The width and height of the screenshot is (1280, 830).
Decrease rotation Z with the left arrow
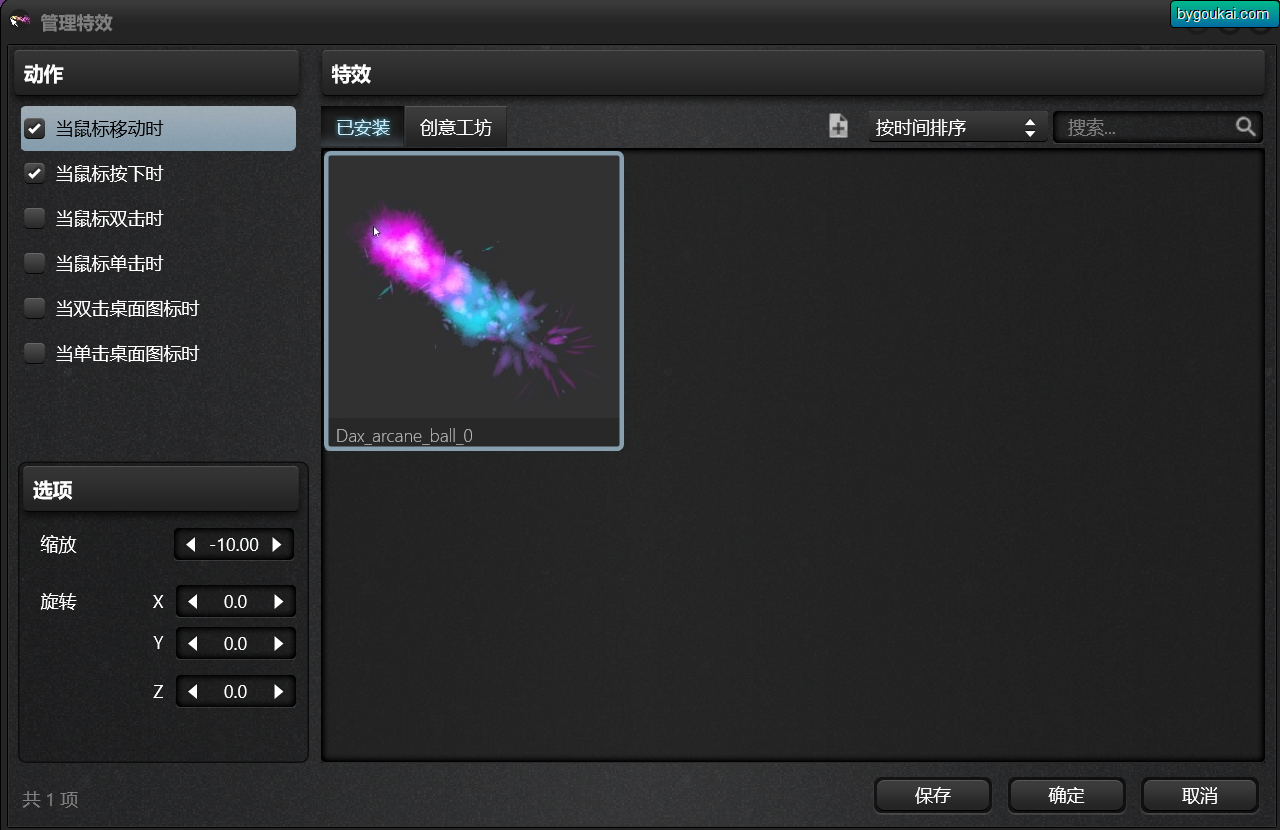[x=193, y=691]
